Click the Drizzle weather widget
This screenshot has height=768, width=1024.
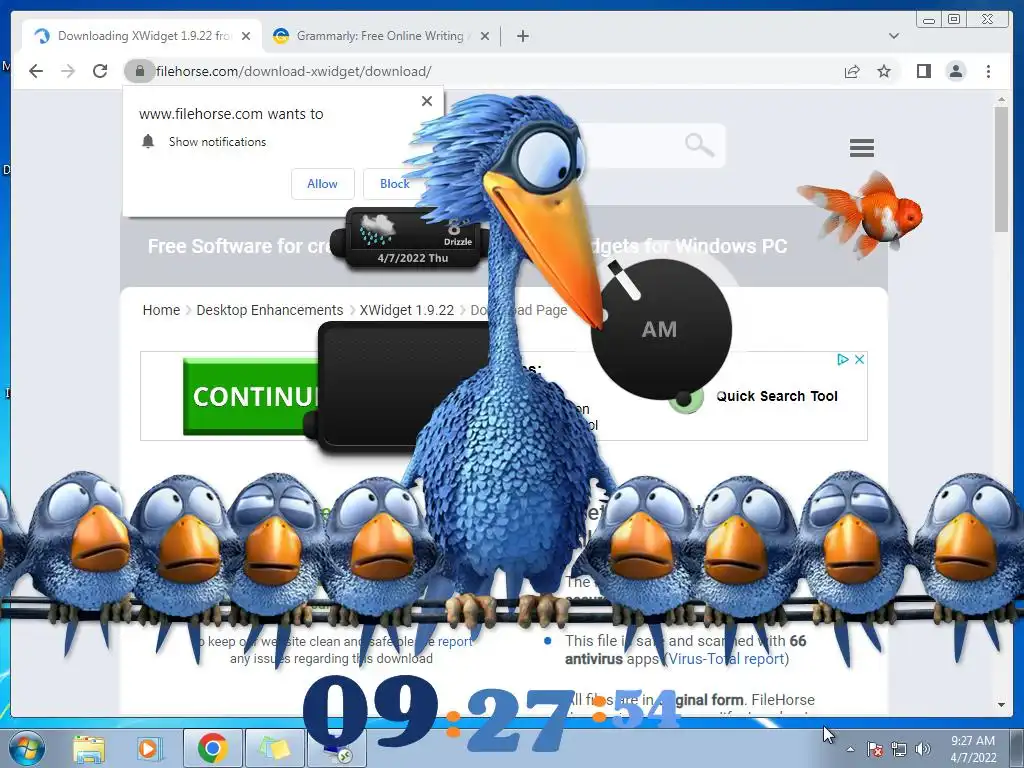(x=411, y=239)
